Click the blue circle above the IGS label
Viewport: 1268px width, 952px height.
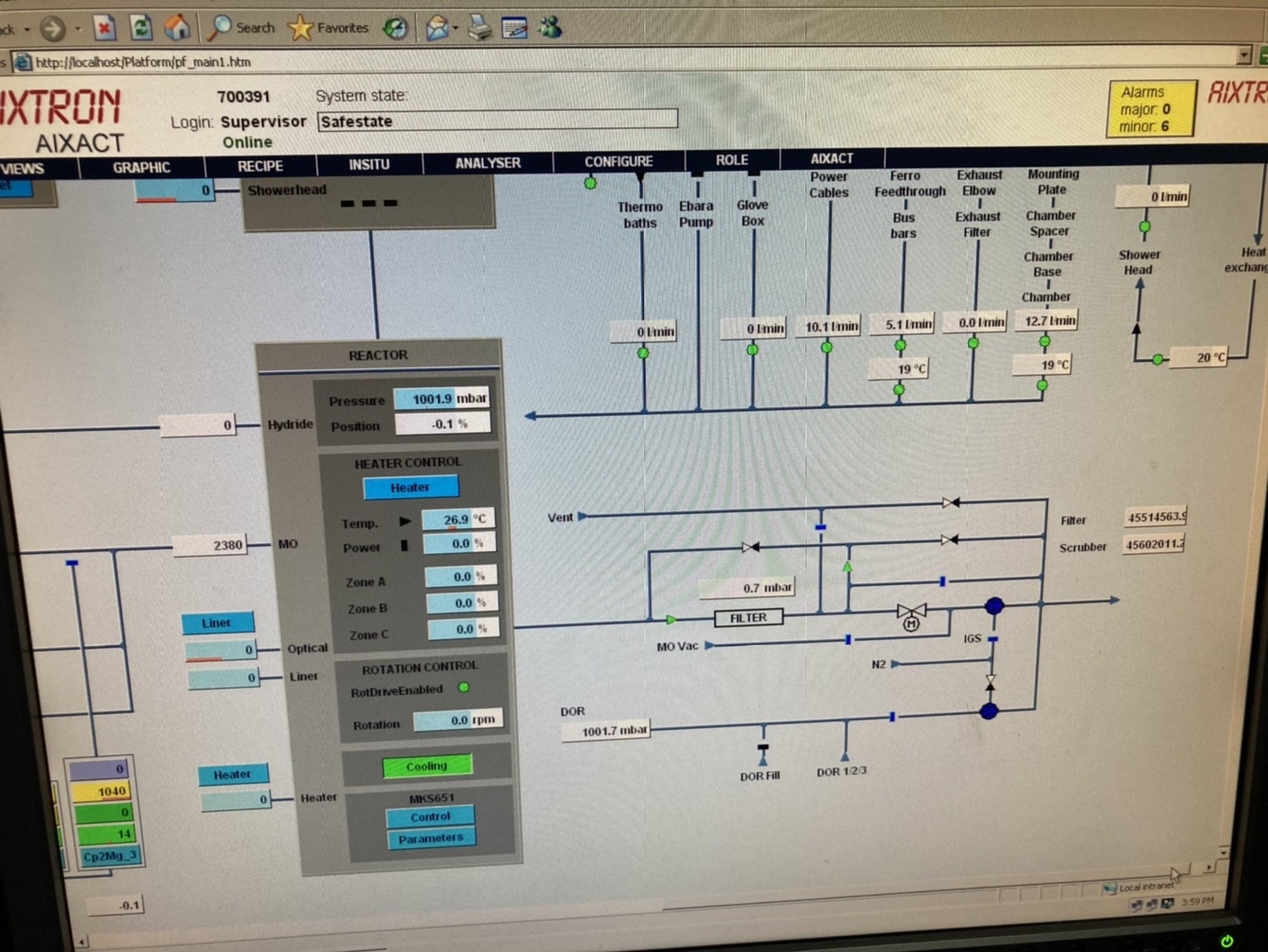tap(994, 606)
